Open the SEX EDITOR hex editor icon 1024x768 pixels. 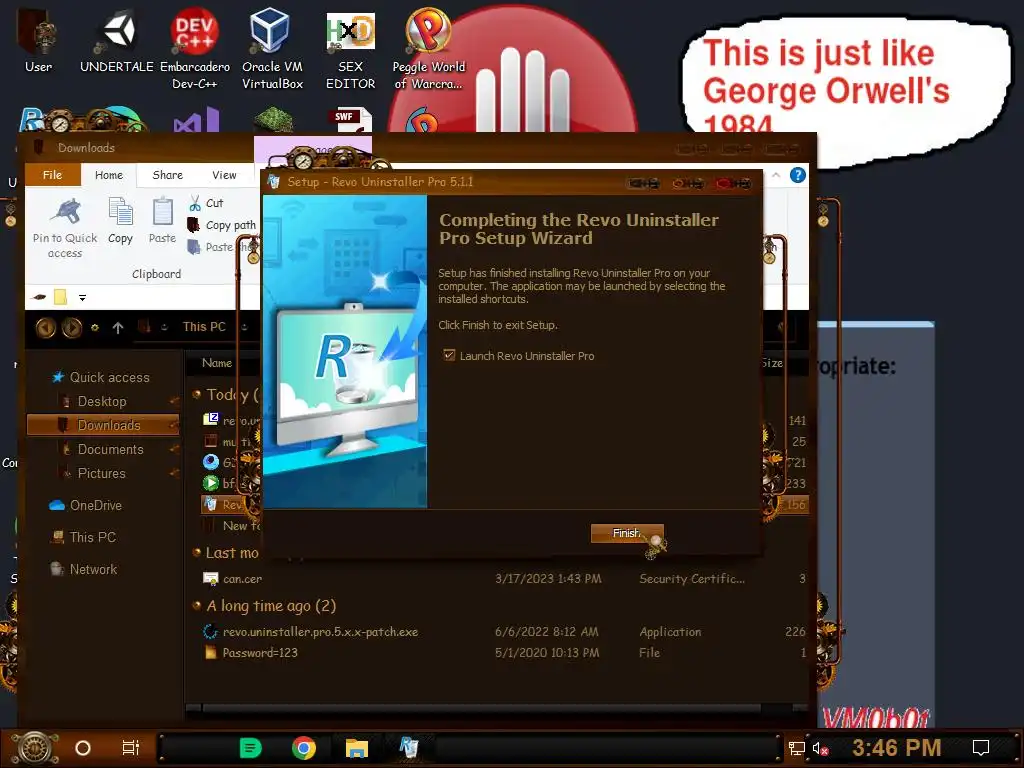click(351, 49)
